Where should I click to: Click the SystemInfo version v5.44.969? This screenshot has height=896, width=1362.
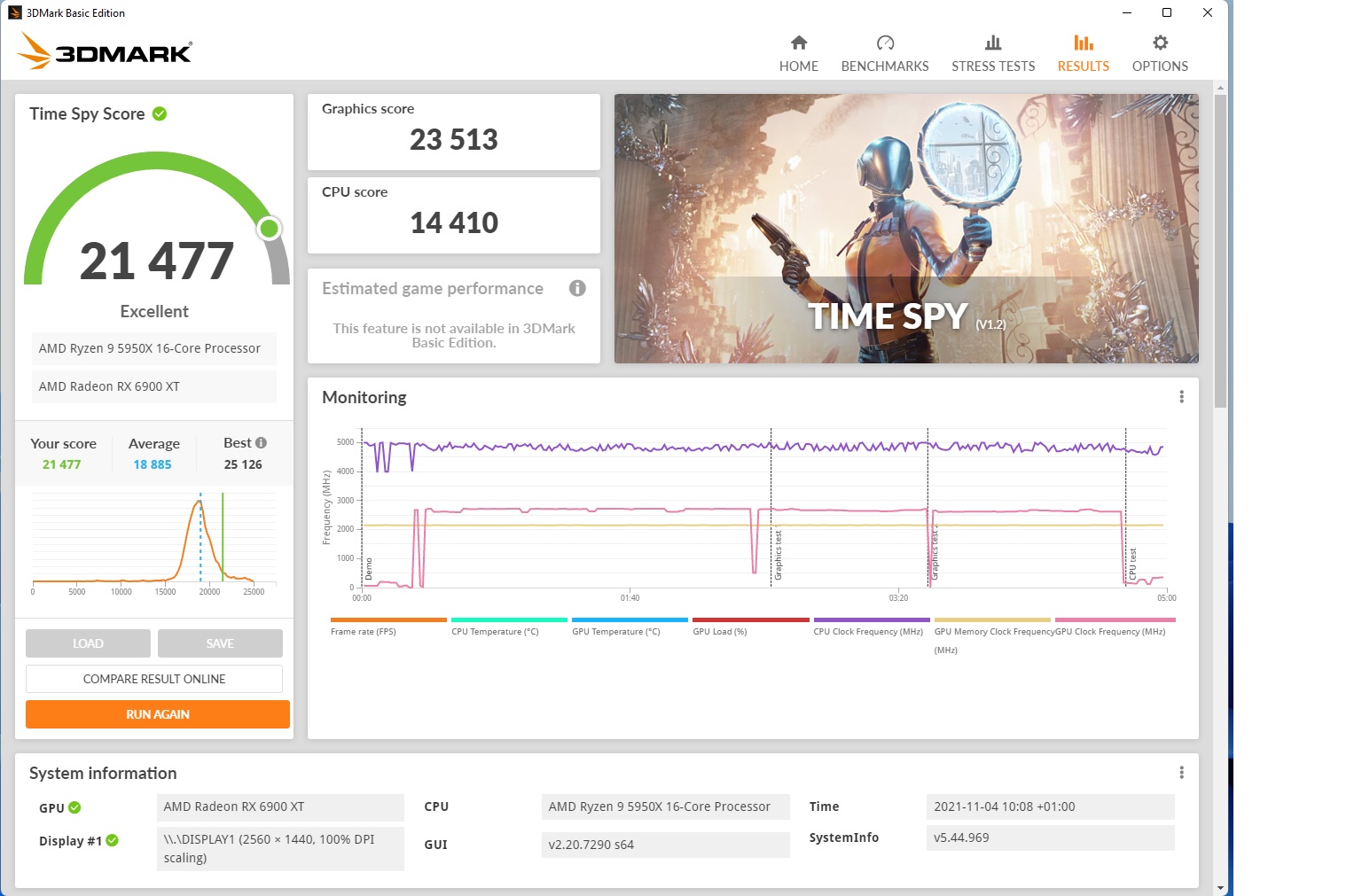tap(1051, 838)
